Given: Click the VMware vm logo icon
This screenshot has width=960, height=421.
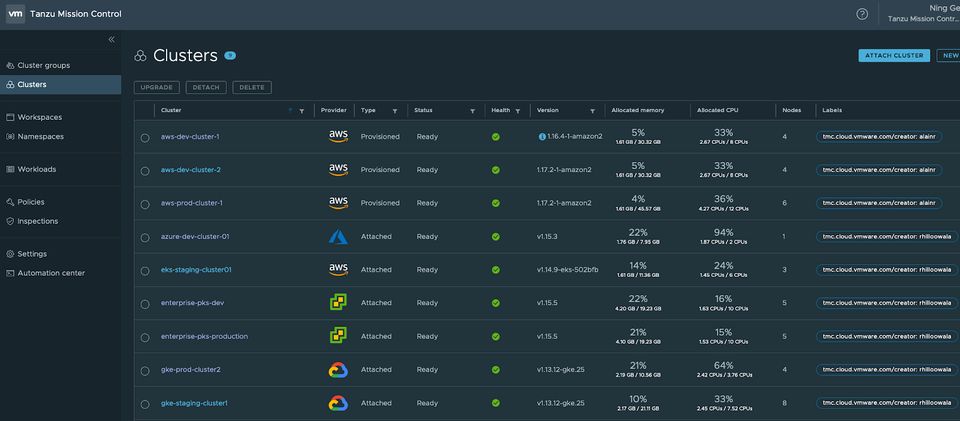Looking at the screenshot, I should coord(15,13).
